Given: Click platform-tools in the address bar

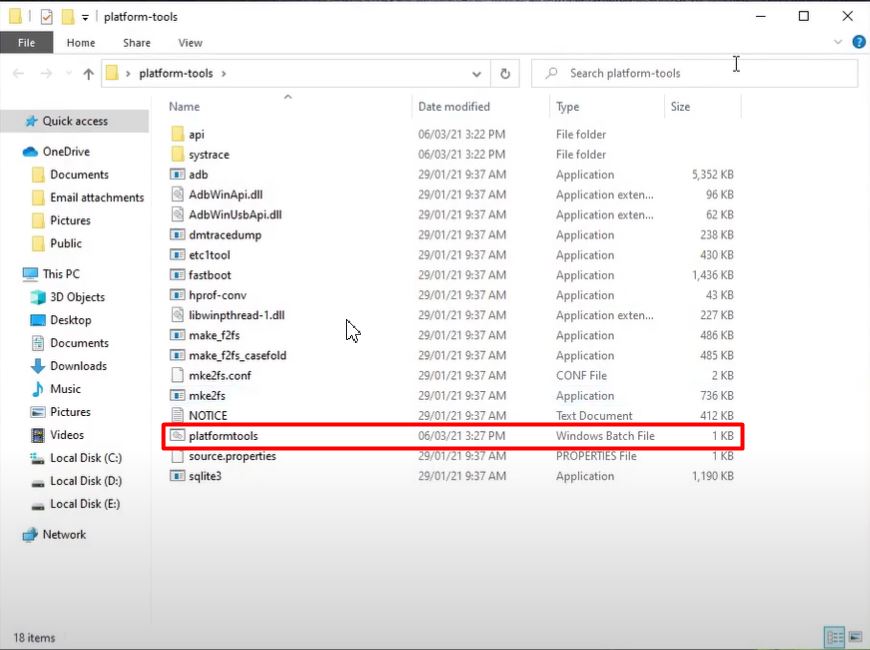Looking at the screenshot, I should tap(176, 73).
